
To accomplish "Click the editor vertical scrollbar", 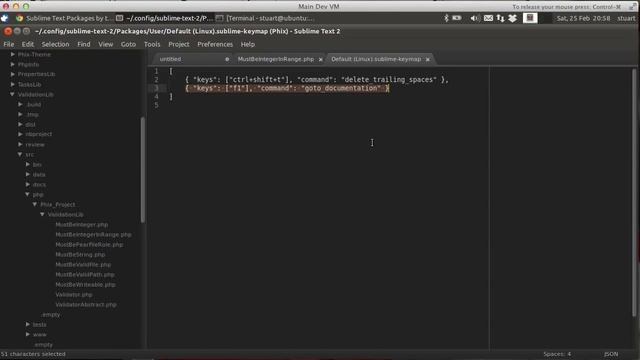I will 634,192.
